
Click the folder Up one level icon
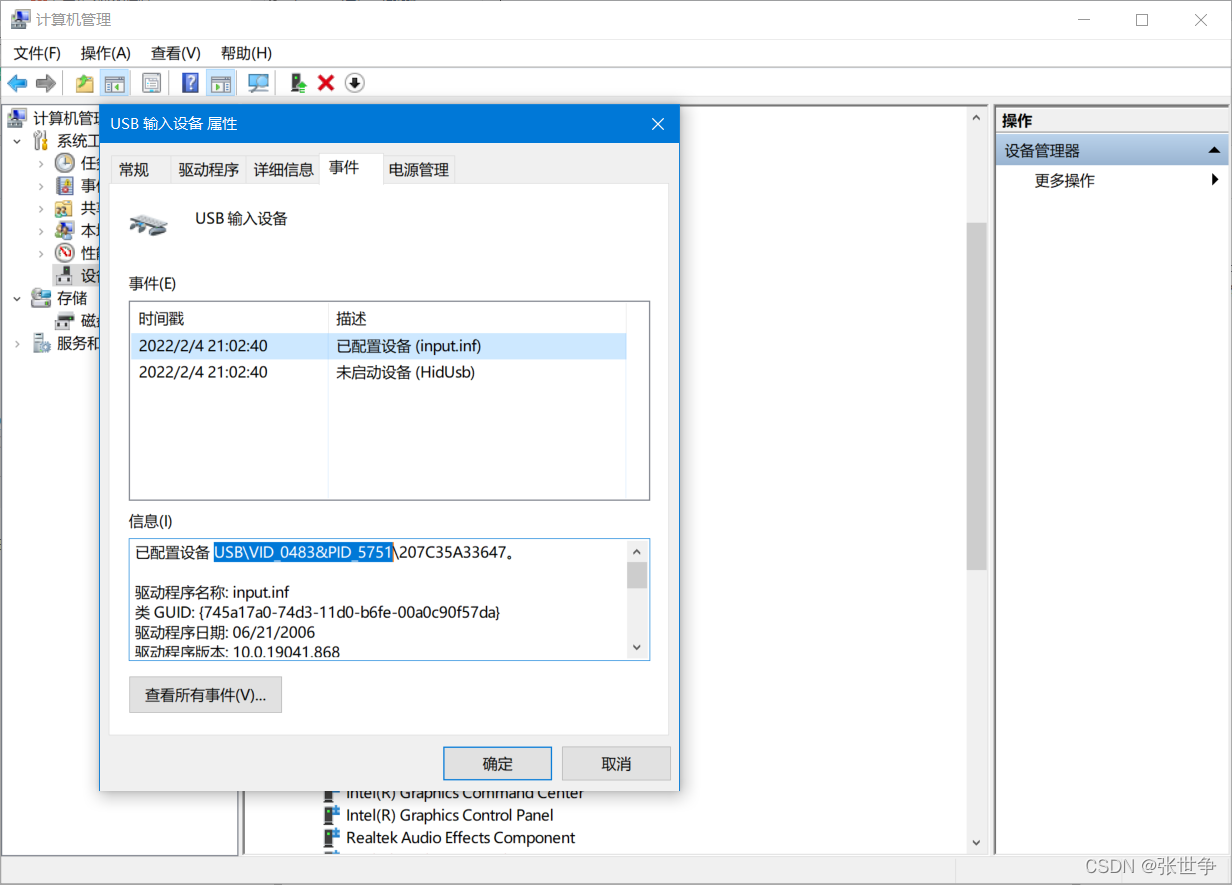coord(85,83)
